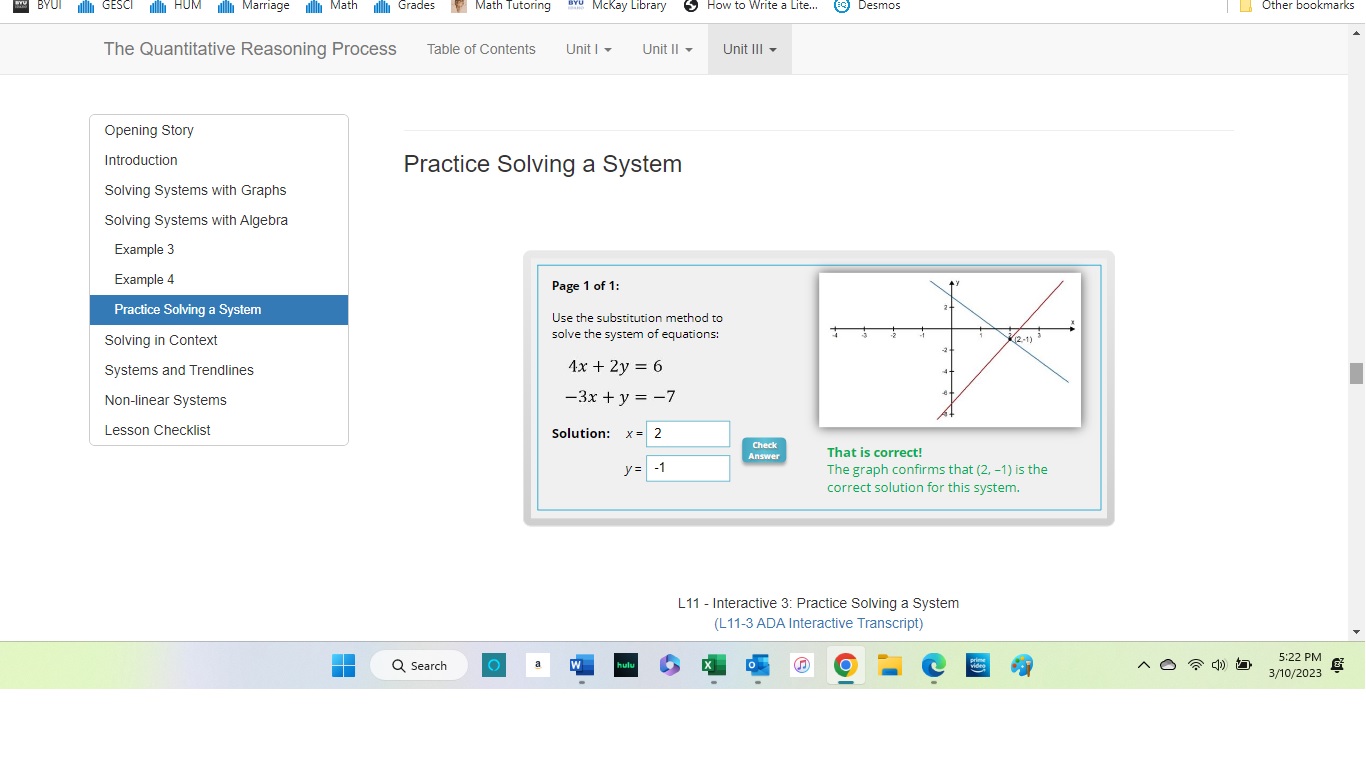Open the HUM bookmark

coord(175,6)
